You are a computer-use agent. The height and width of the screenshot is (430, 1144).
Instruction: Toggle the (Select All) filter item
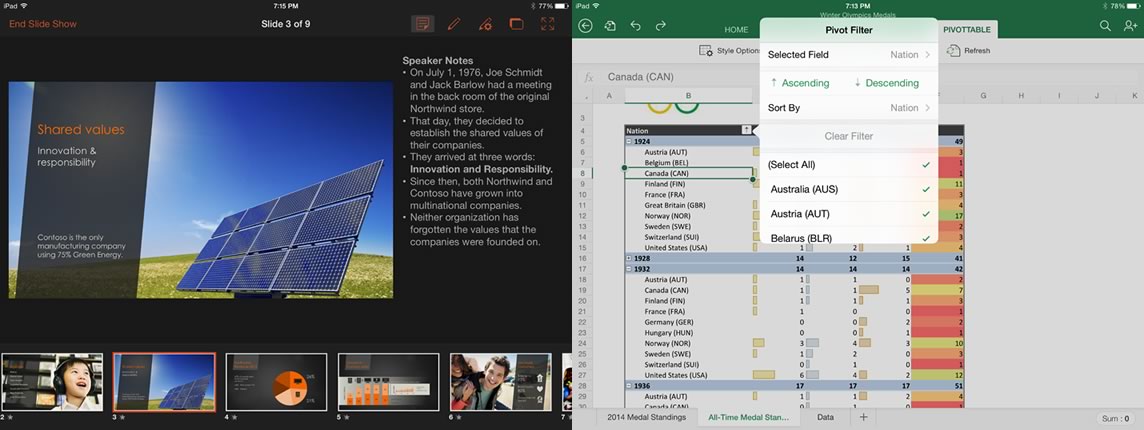pos(849,165)
